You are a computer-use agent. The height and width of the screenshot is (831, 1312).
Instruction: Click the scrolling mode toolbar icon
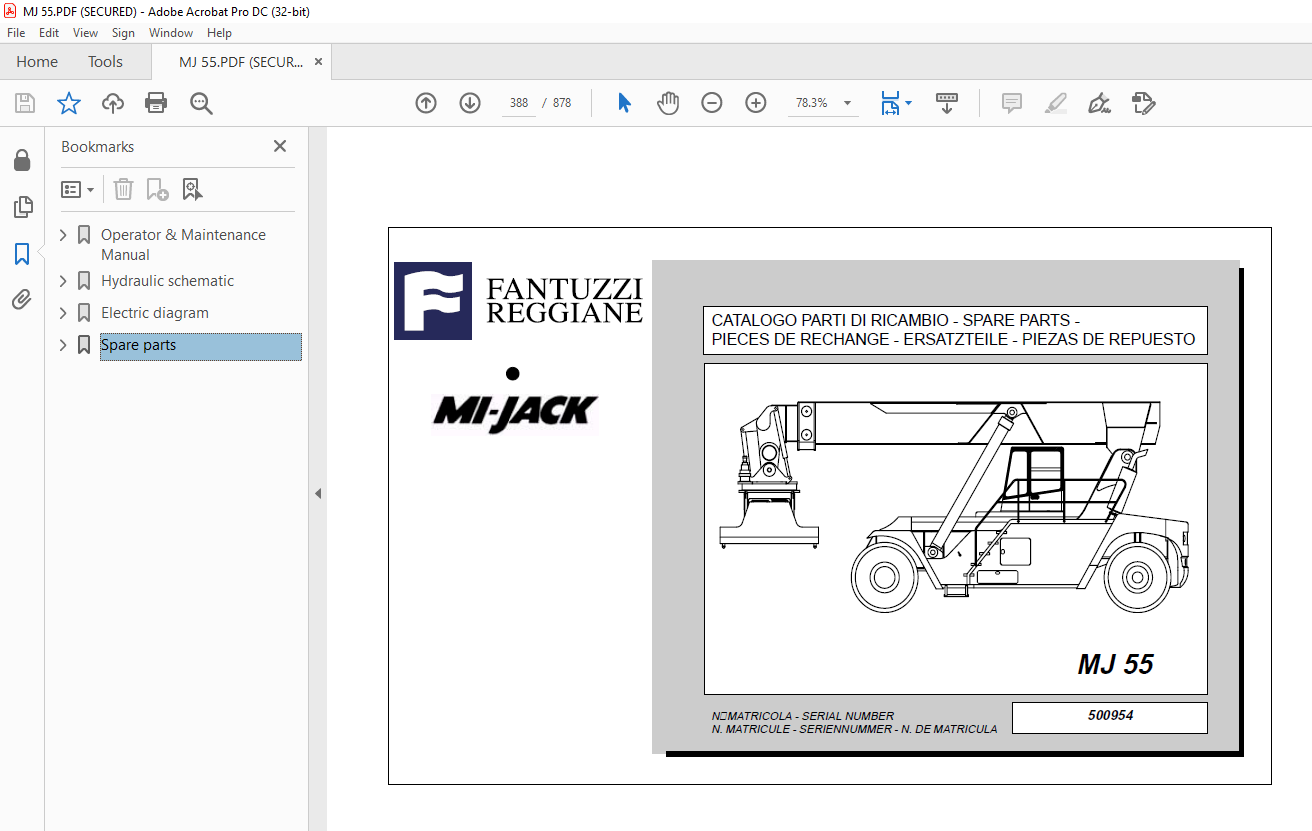[947, 103]
